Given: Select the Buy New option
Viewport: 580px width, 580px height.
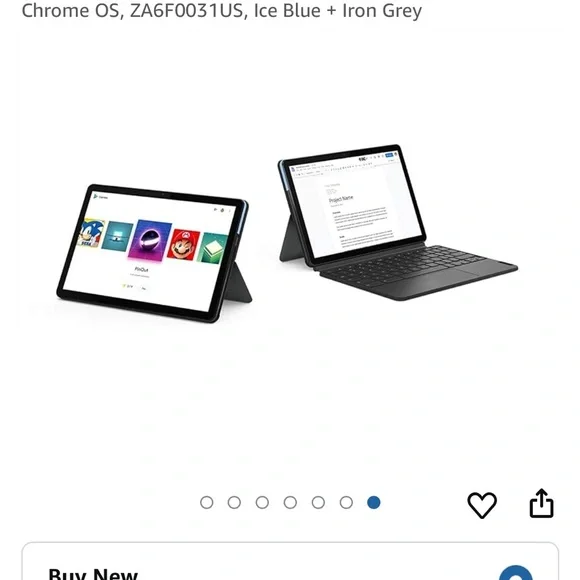Looking at the screenshot, I should (x=93, y=573).
